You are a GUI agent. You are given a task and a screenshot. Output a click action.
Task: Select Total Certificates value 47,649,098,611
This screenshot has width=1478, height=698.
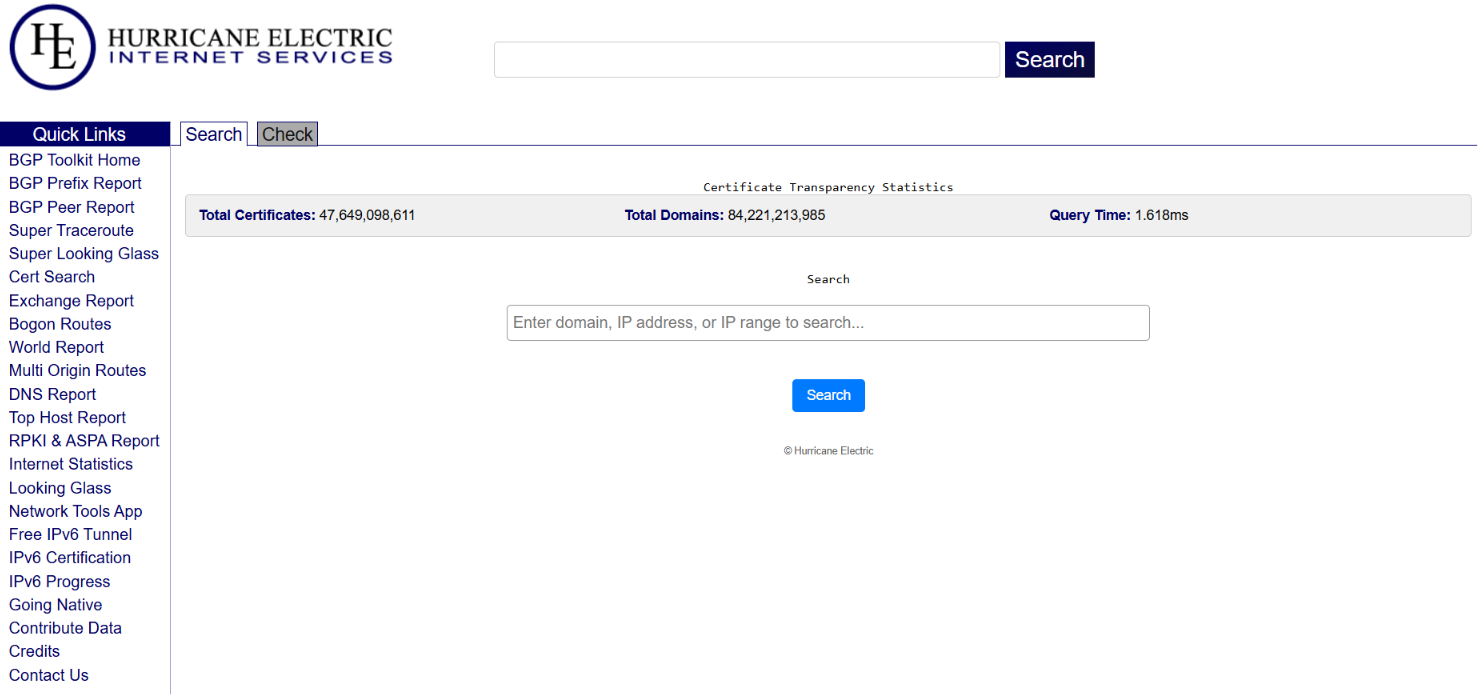(x=367, y=215)
